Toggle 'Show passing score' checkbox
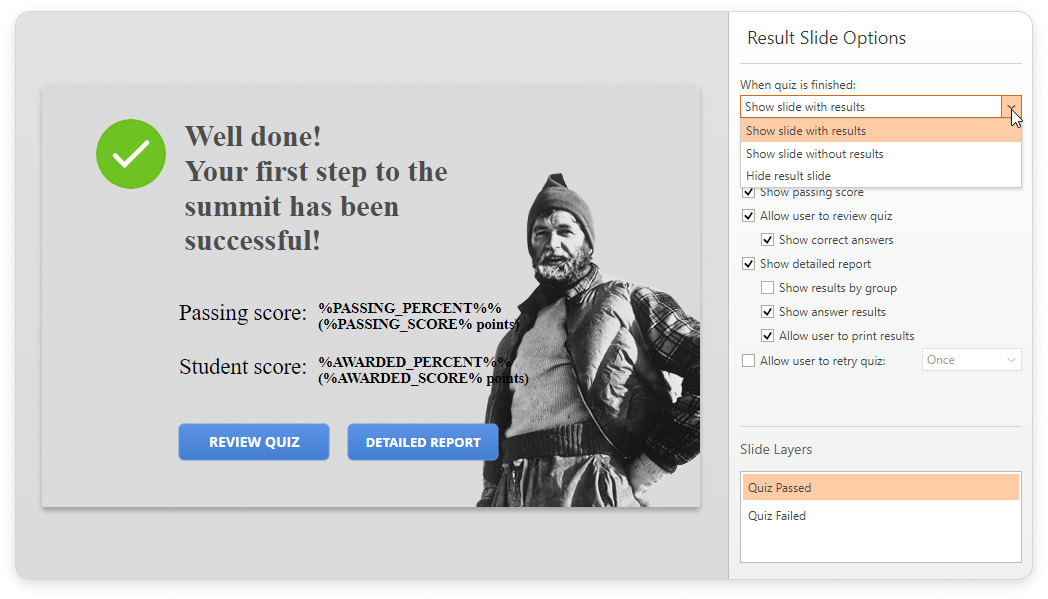Viewport: 1048px width, 599px height. tap(749, 192)
